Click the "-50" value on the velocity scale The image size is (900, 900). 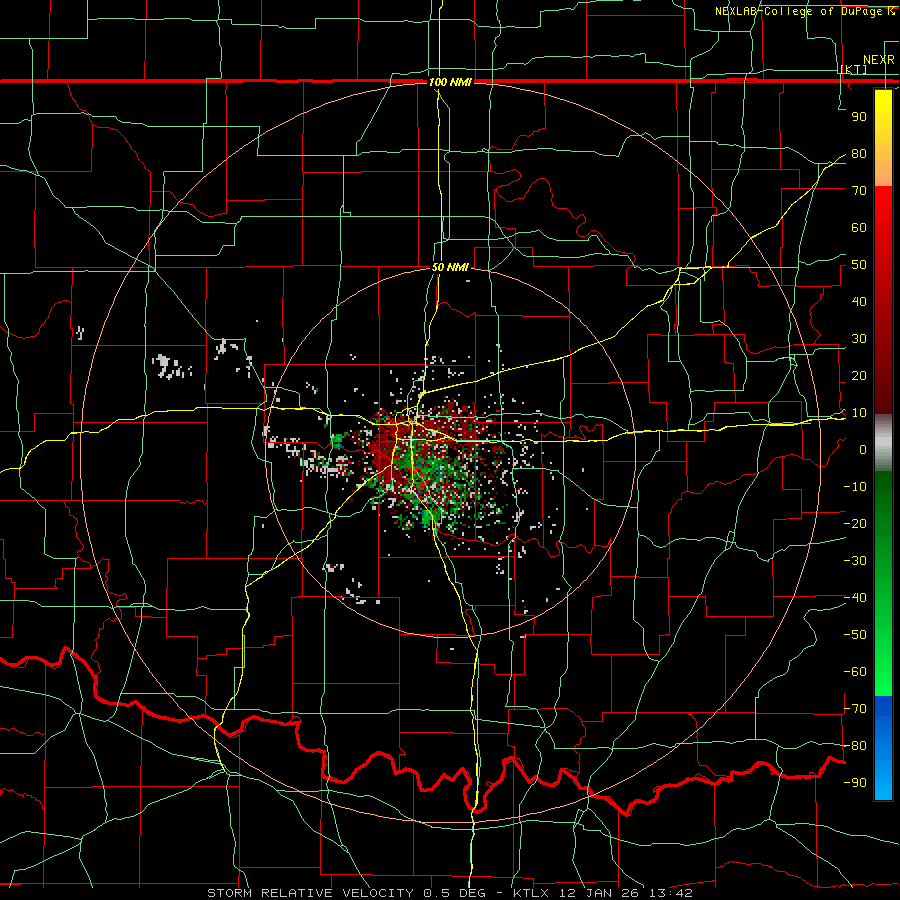(855, 635)
